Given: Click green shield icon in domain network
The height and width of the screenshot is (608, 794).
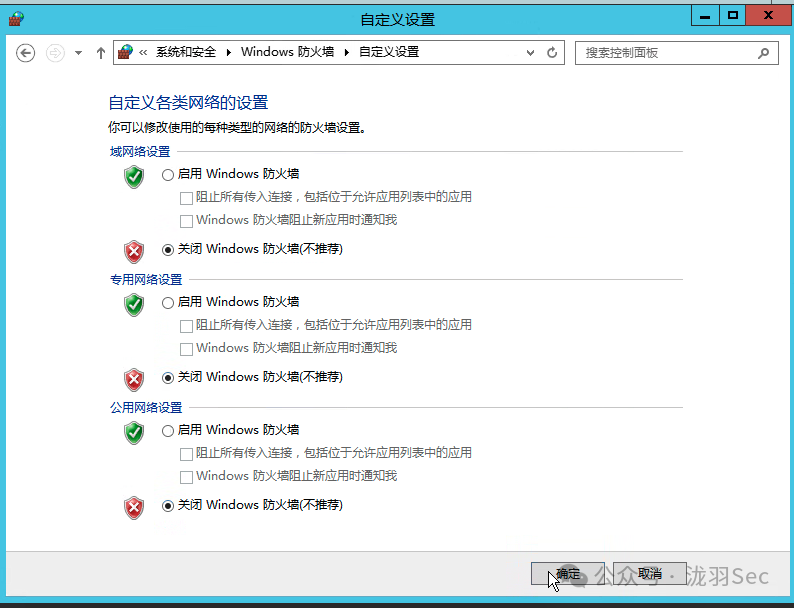Looking at the screenshot, I should pyautogui.click(x=134, y=177).
